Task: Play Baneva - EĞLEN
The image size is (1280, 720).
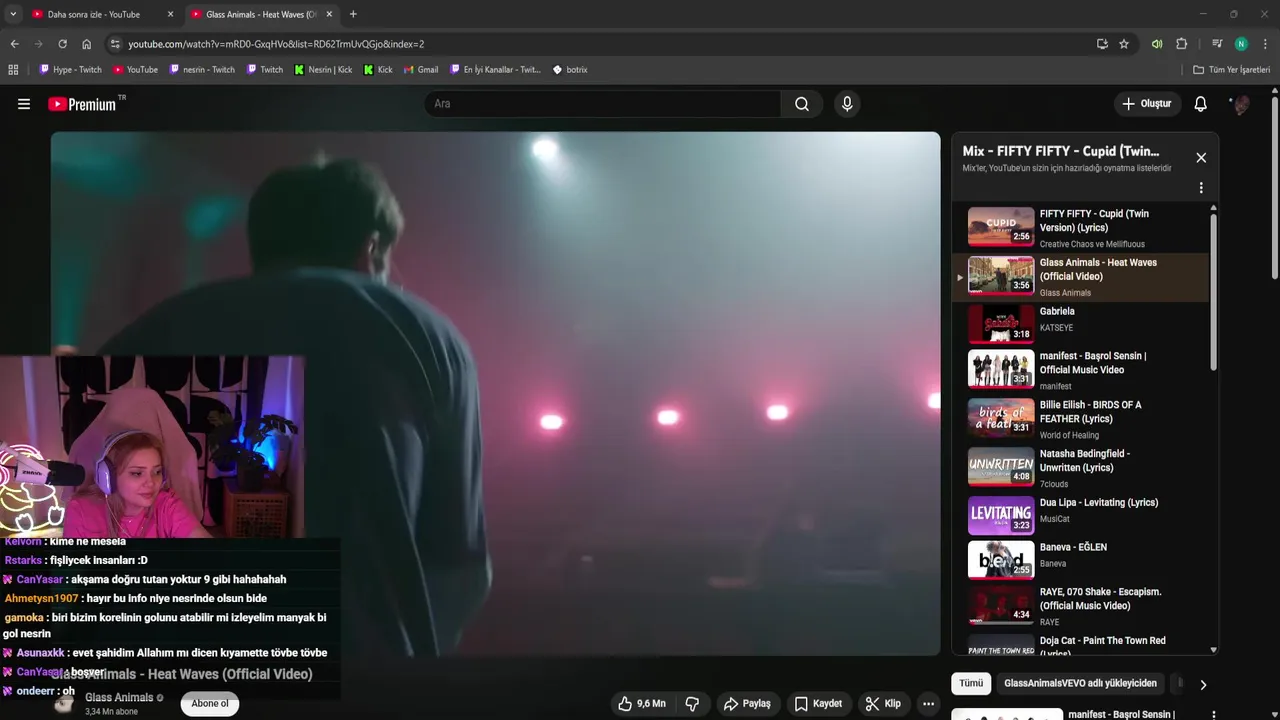Action: pyautogui.click(x=1080, y=561)
